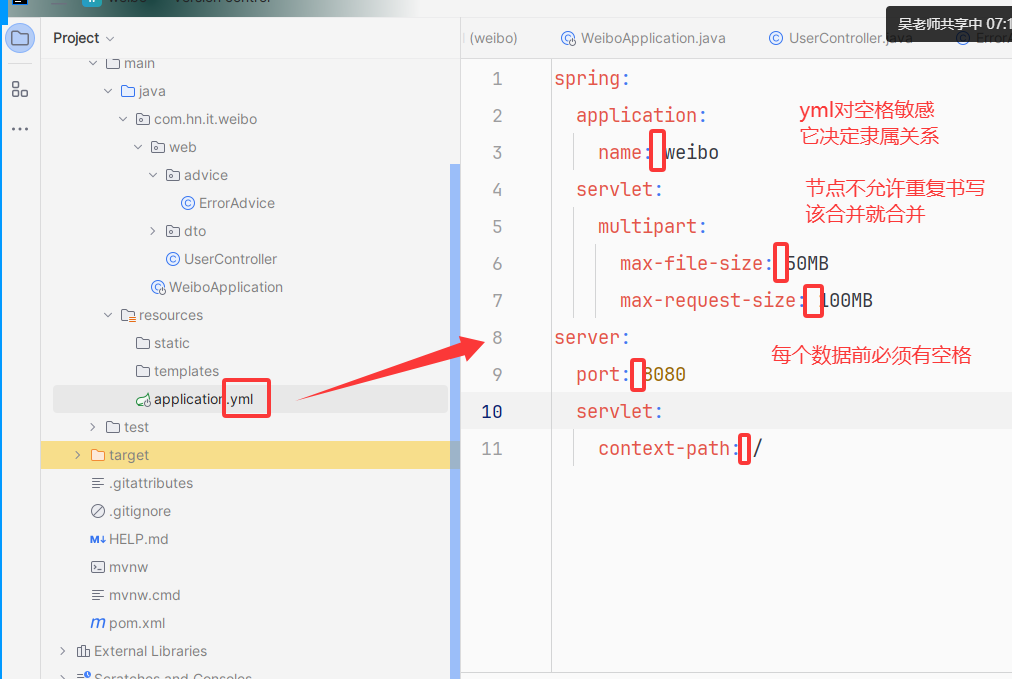Click mvnw shell script icon
The height and width of the screenshot is (679, 1012).
[x=98, y=567]
